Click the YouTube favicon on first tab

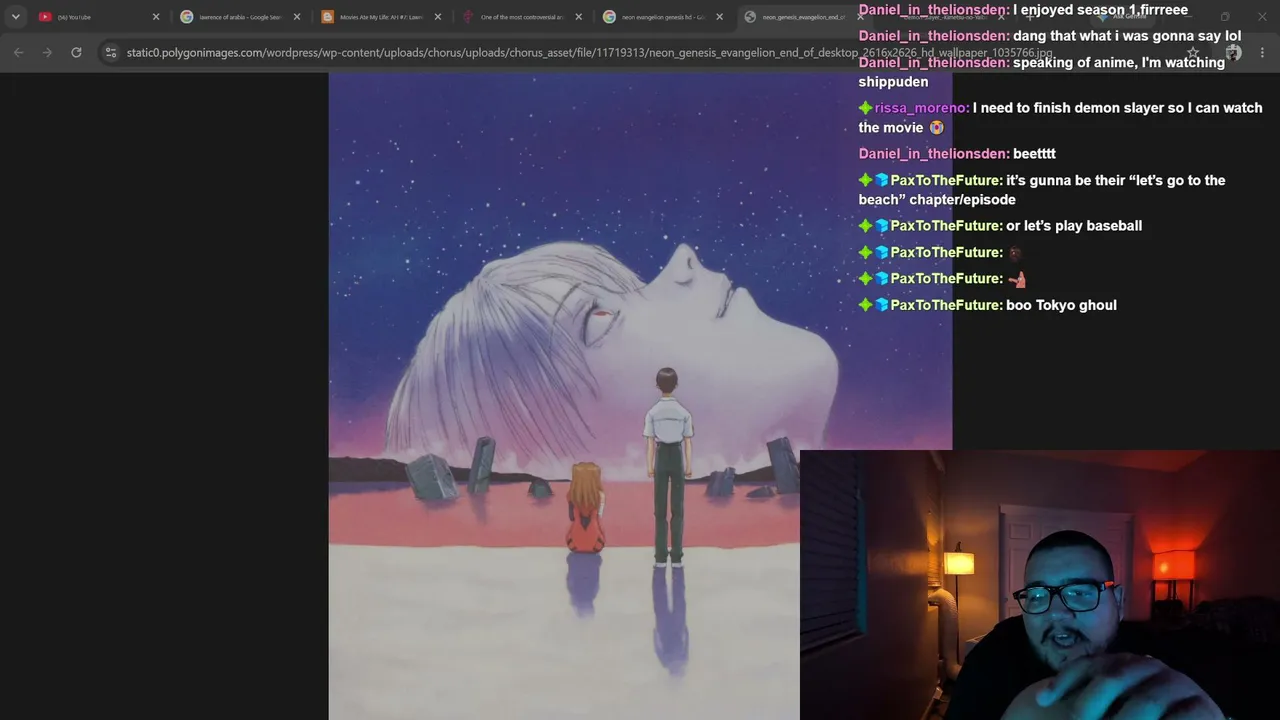point(45,17)
